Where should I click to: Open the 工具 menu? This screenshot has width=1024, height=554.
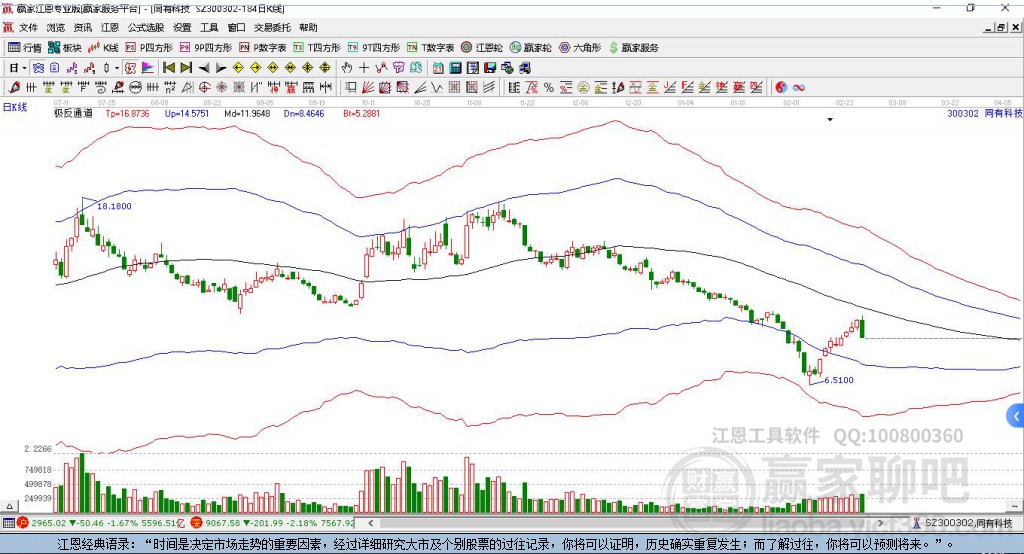click(x=209, y=27)
